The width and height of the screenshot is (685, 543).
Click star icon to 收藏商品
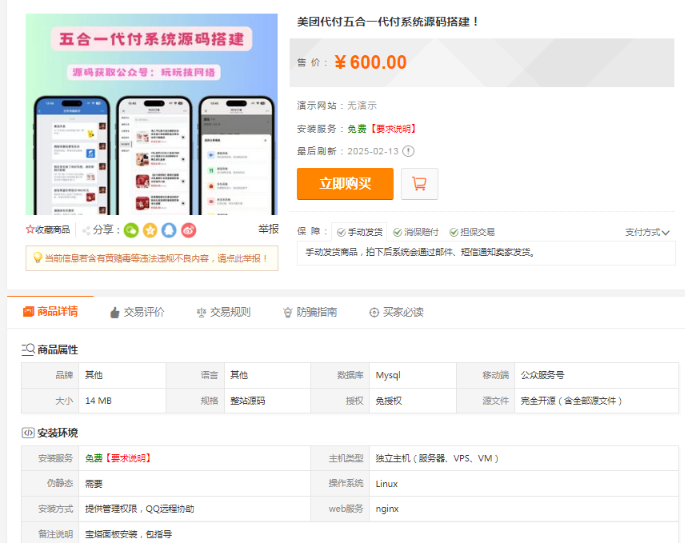click(30, 230)
